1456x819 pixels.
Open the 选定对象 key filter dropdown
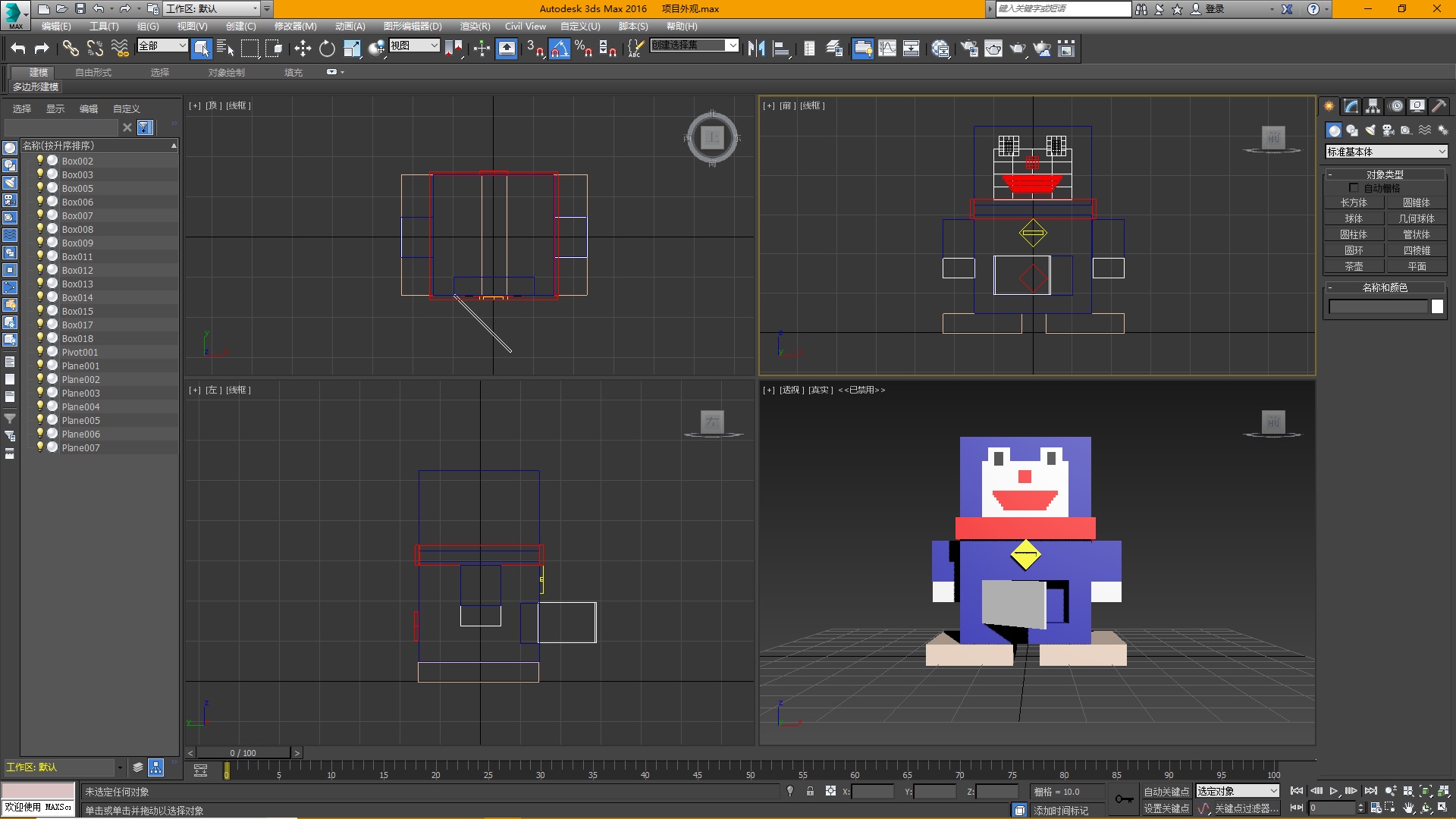pyautogui.click(x=1238, y=791)
